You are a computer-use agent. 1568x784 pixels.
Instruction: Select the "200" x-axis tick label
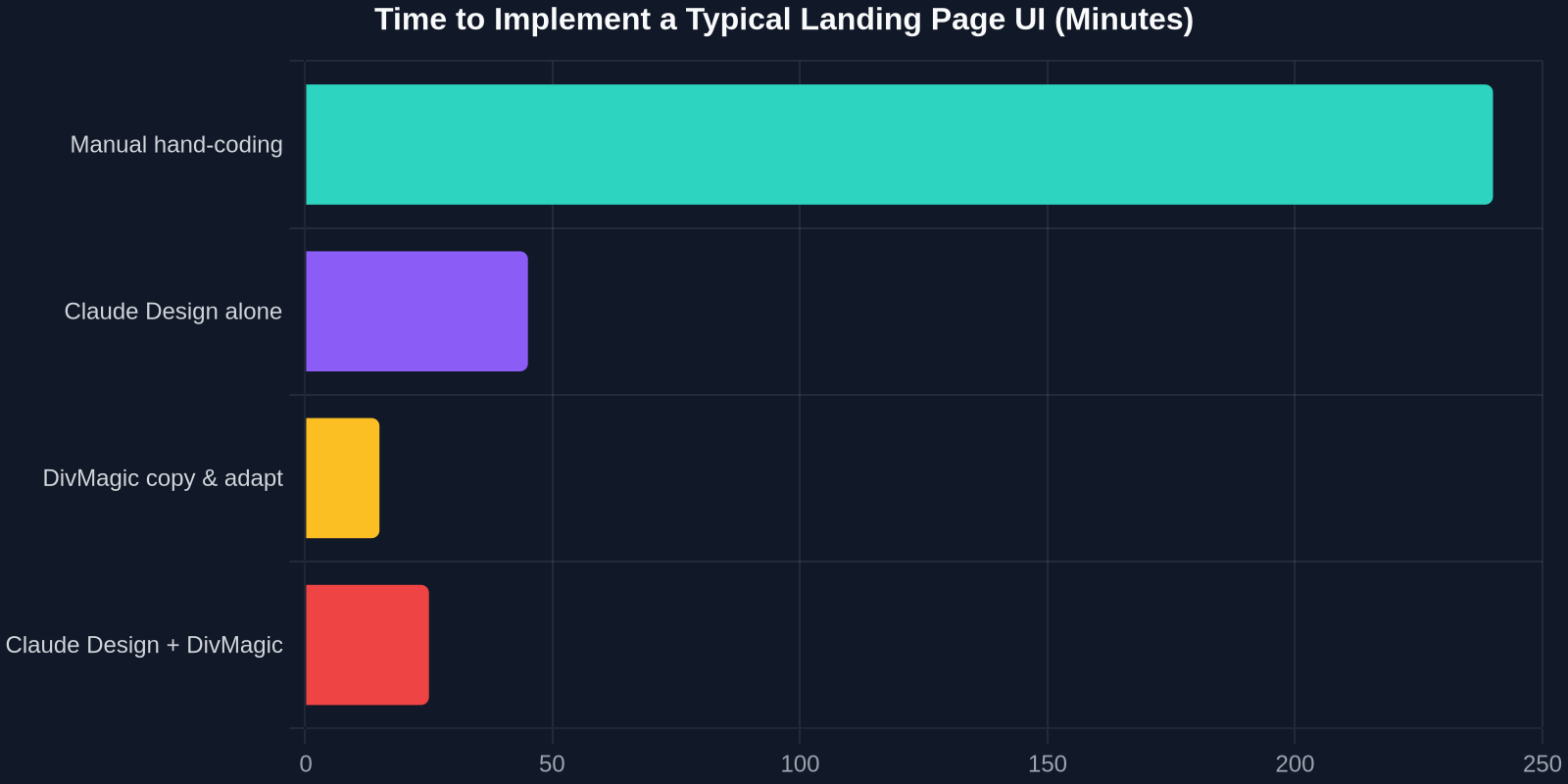click(1295, 764)
